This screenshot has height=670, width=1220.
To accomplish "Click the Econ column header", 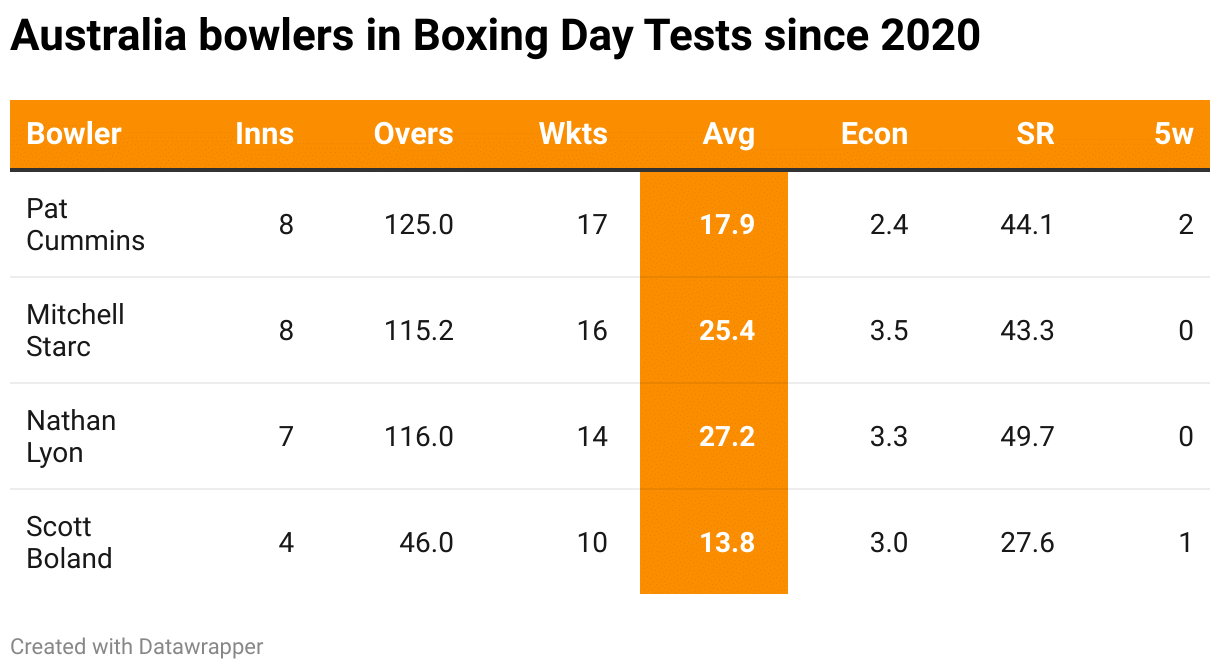I will 874,134.
